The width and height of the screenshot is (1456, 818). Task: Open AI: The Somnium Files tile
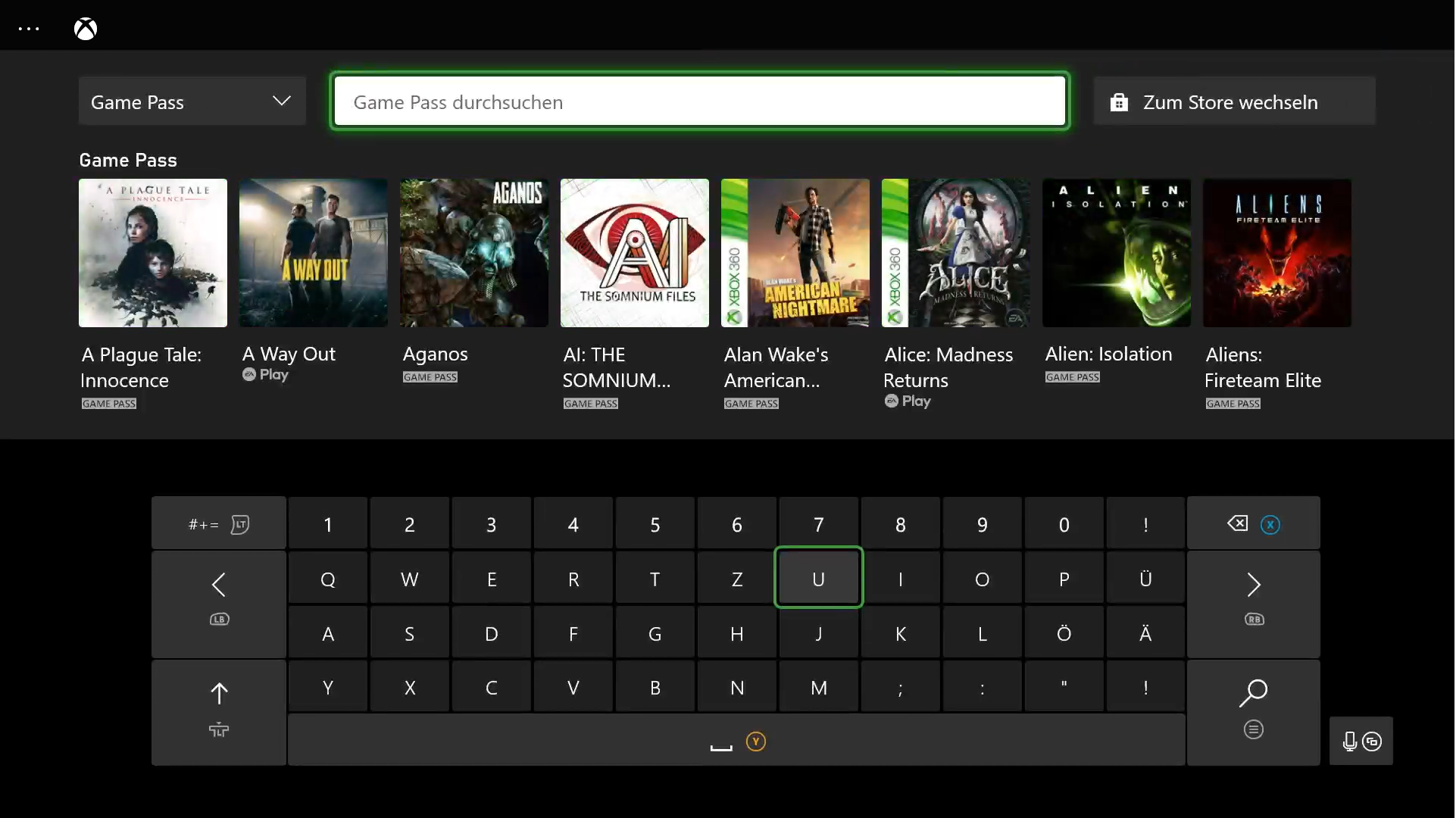tap(635, 253)
